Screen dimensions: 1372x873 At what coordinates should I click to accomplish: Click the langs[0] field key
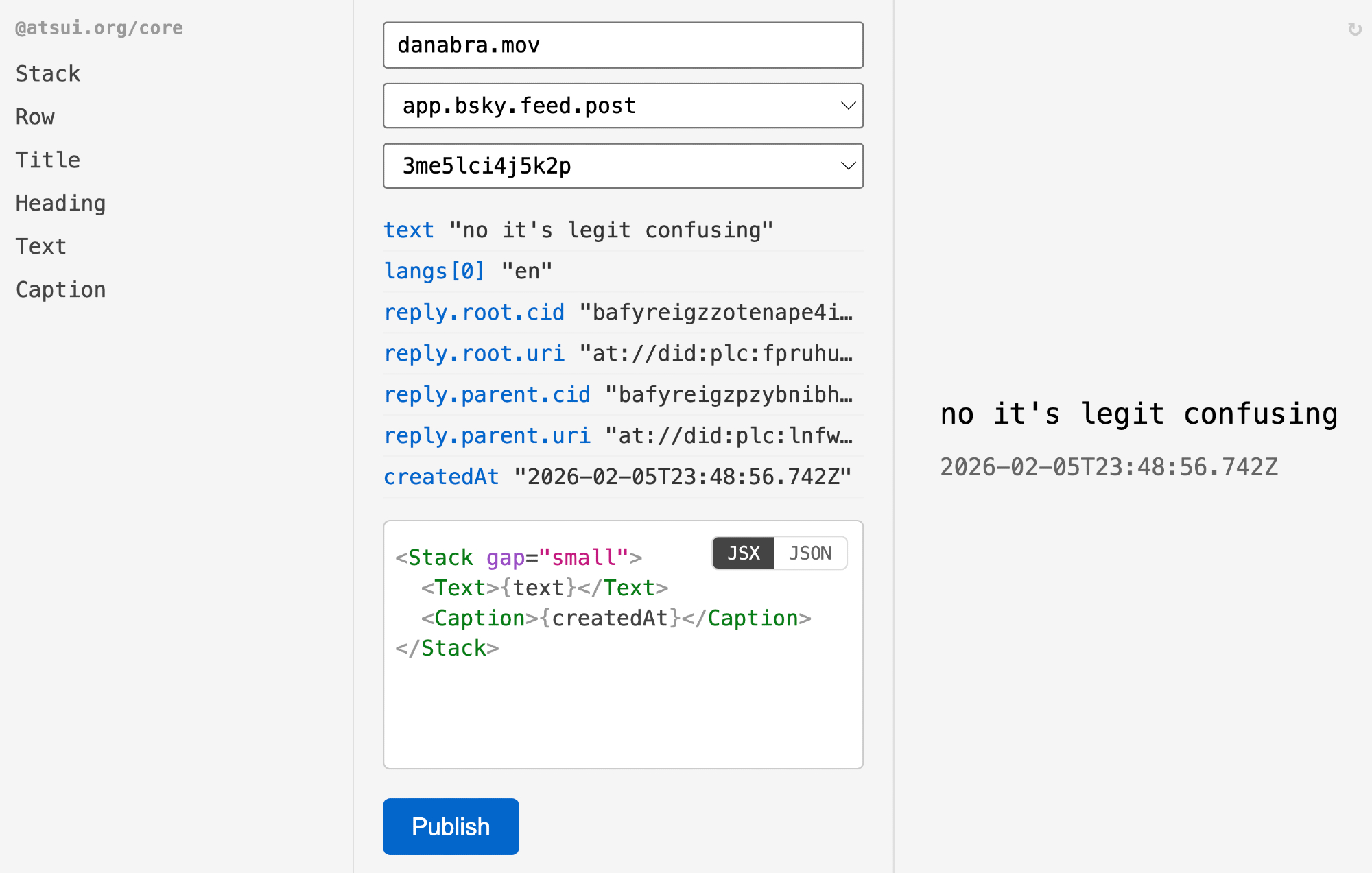(x=434, y=271)
